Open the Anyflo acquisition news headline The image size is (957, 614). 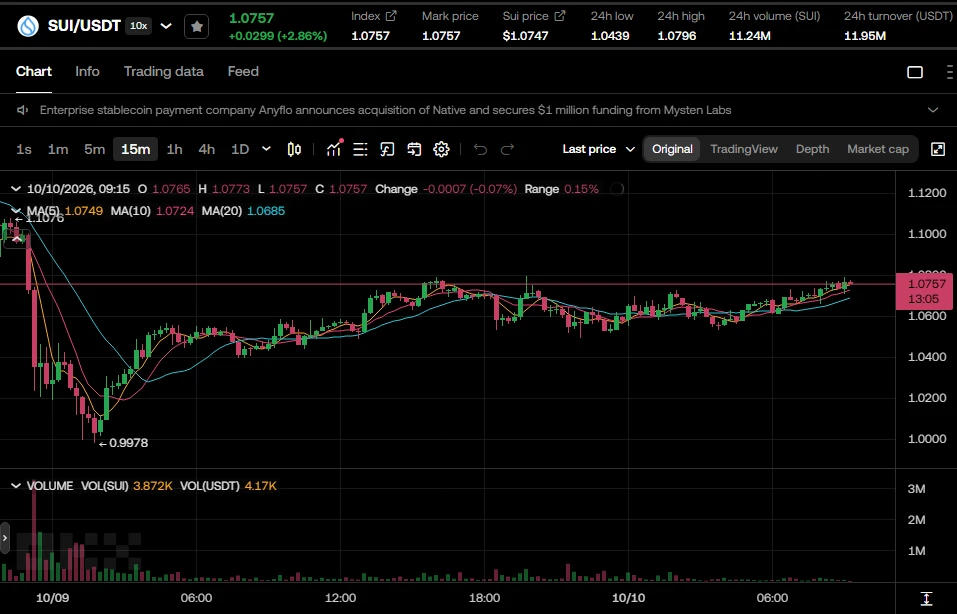point(385,110)
